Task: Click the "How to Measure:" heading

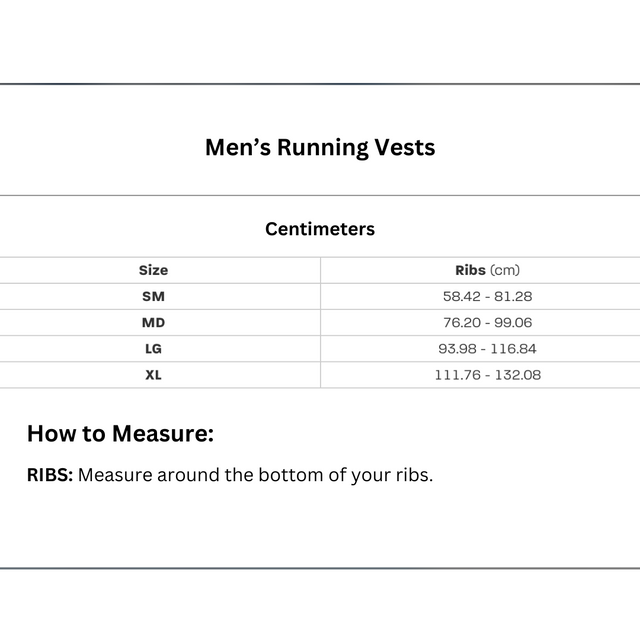Action: [120, 434]
